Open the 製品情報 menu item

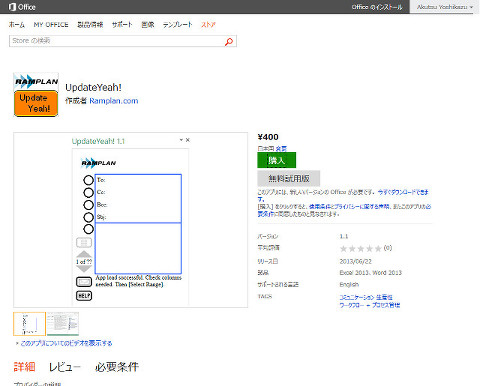[x=90, y=25]
